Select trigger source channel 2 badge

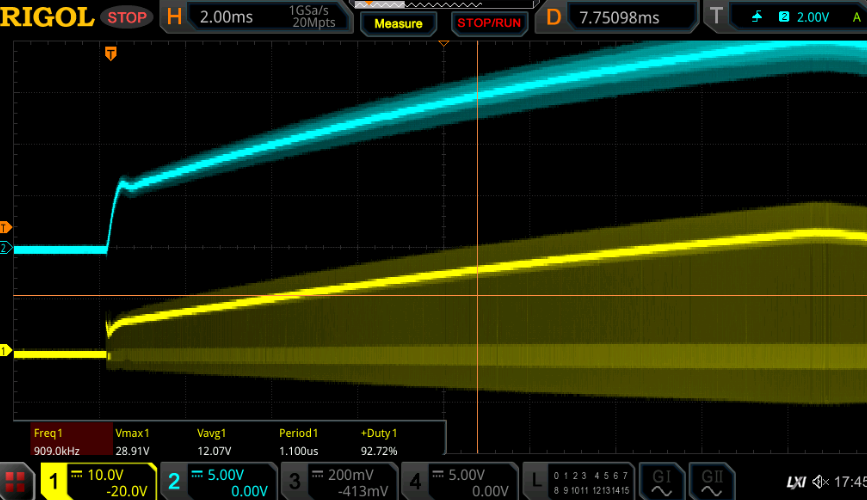point(784,17)
